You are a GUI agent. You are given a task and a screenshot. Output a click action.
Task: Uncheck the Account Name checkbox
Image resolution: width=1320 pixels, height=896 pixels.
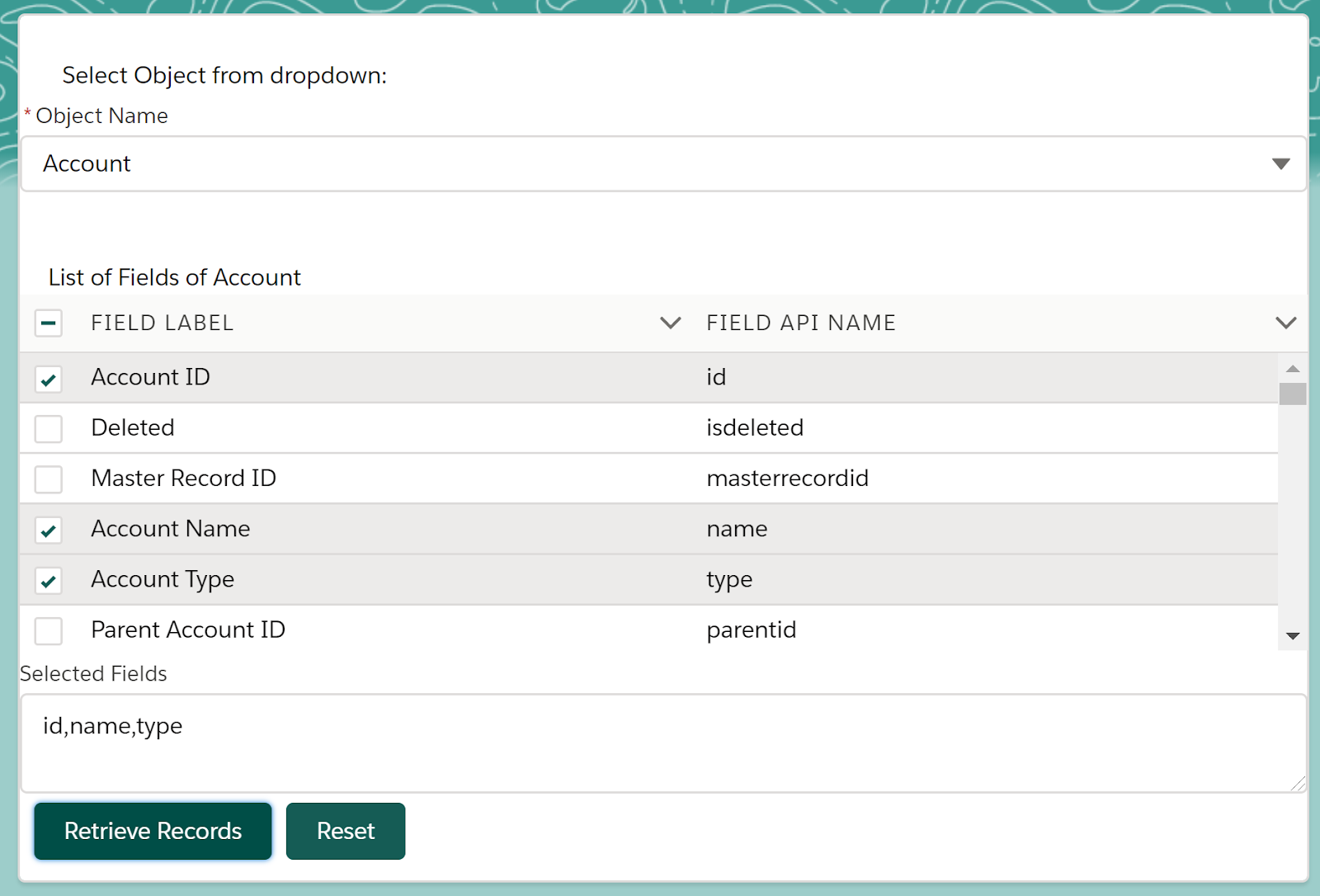tap(49, 530)
